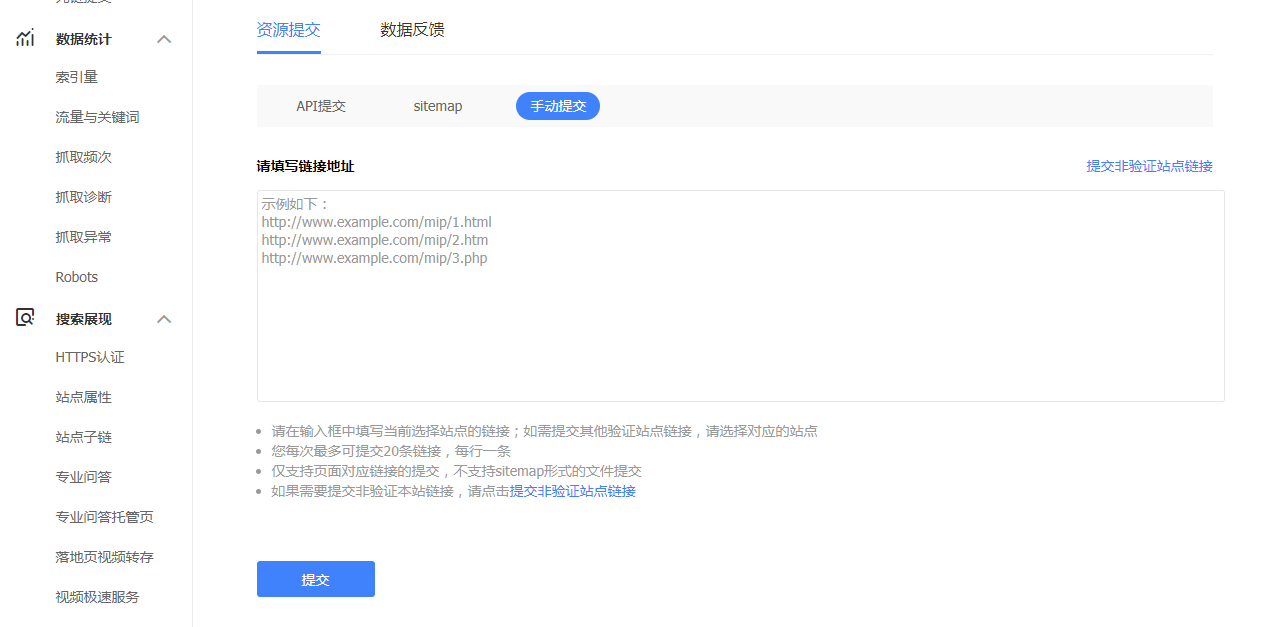Open 抓取诊断 sidebar item
Viewport: 1275px width, 627px height.
click(x=83, y=197)
